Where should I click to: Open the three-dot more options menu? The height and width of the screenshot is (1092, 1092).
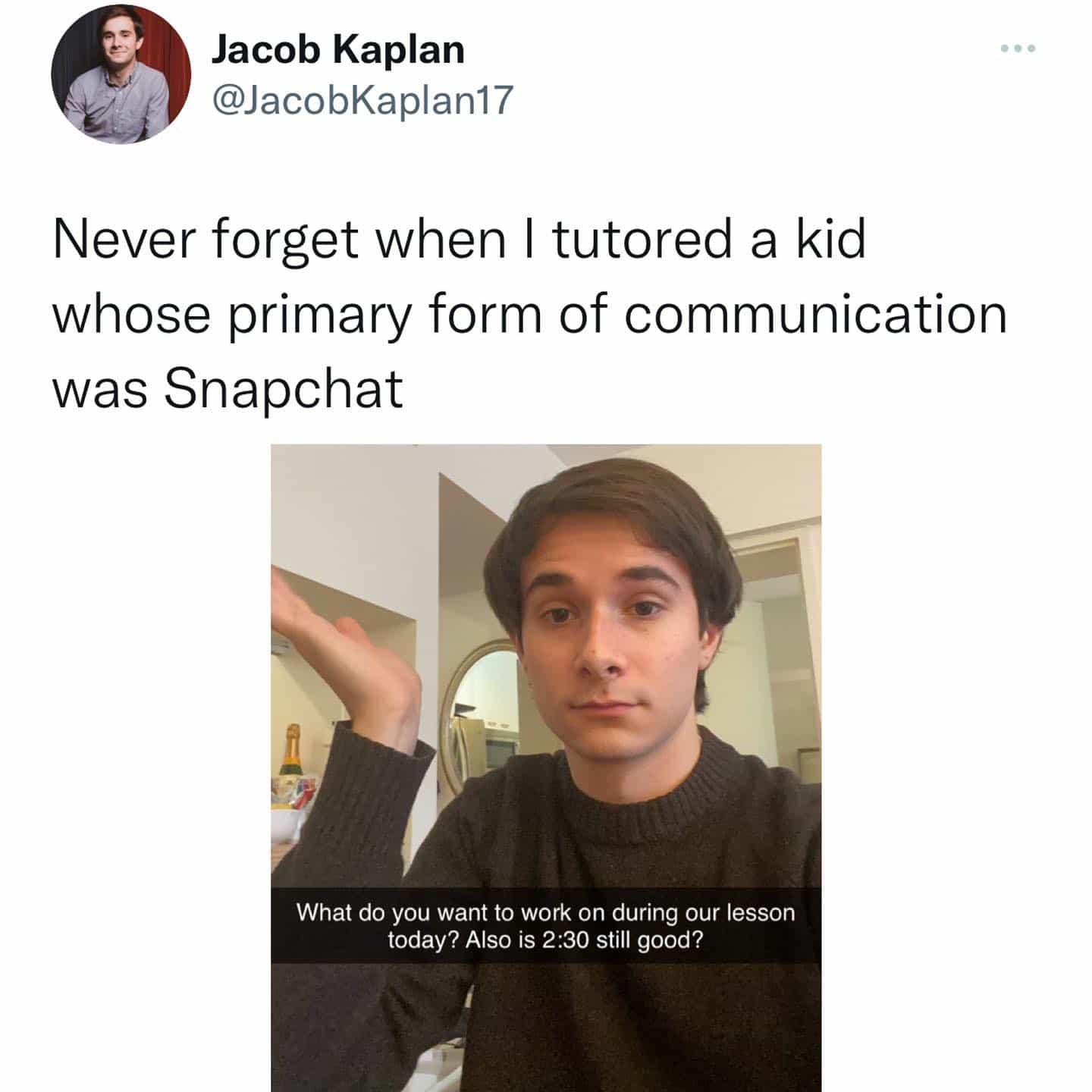tap(1017, 49)
